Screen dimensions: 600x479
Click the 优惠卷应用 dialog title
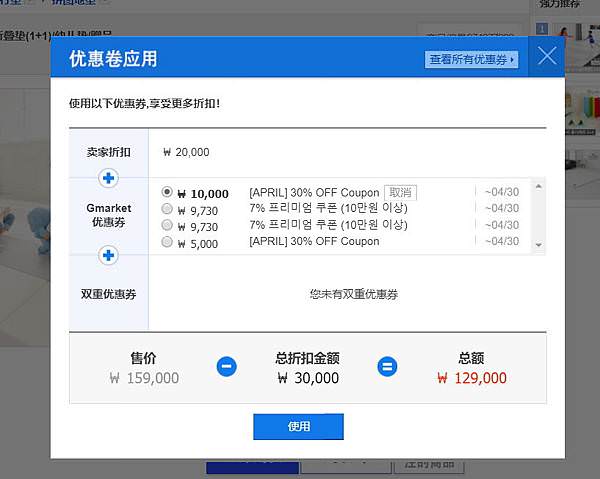[113, 59]
